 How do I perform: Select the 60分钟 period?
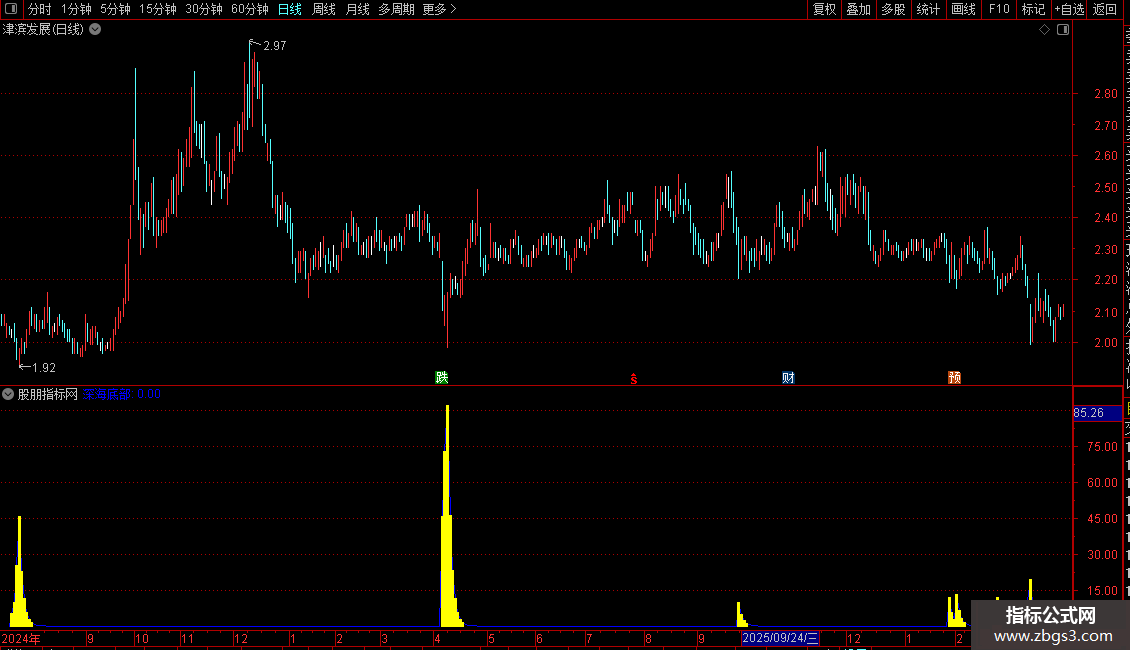(x=250, y=9)
